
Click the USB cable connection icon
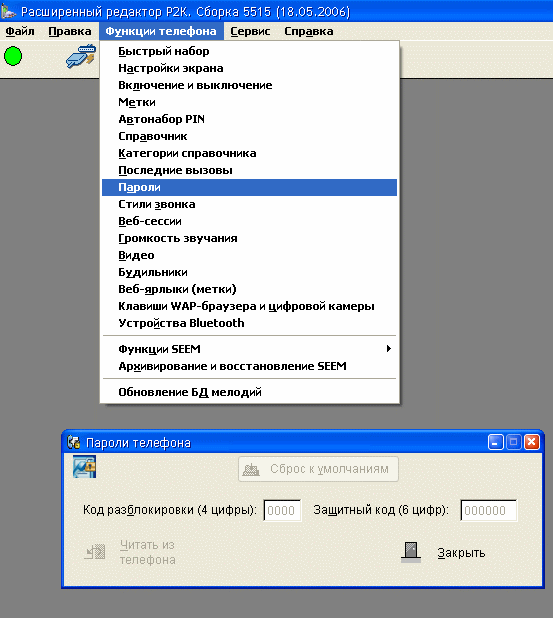(81, 56)
